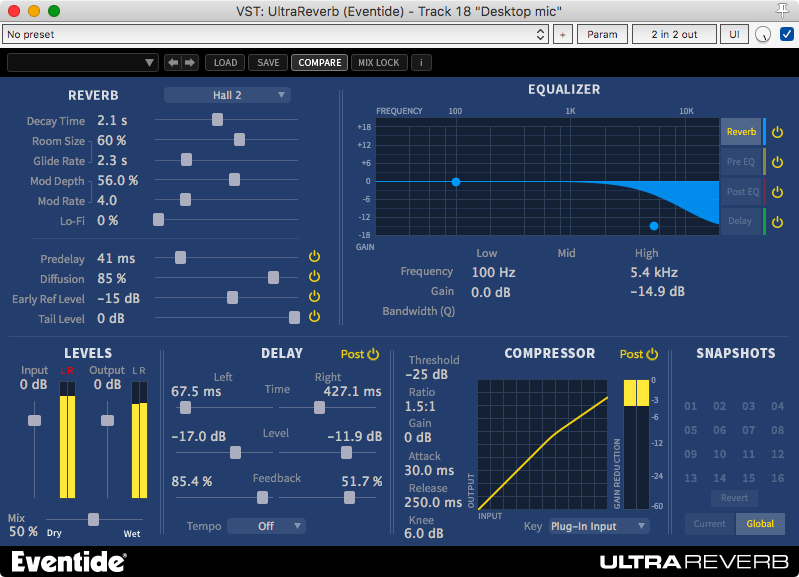Click the Low frequency 100 Hz value

[x=493, y=272]
